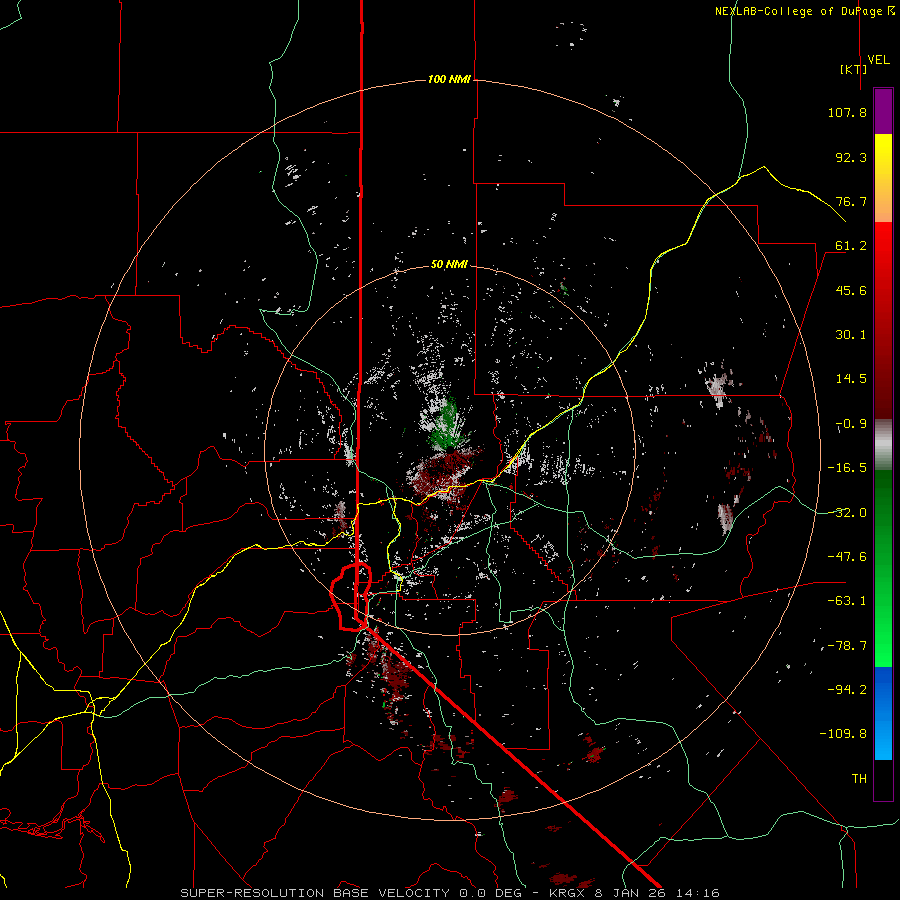Click the 45.6 velocity scale value
Screen dimensions: 900x900
pyautogui.click(x=851, y=290)
